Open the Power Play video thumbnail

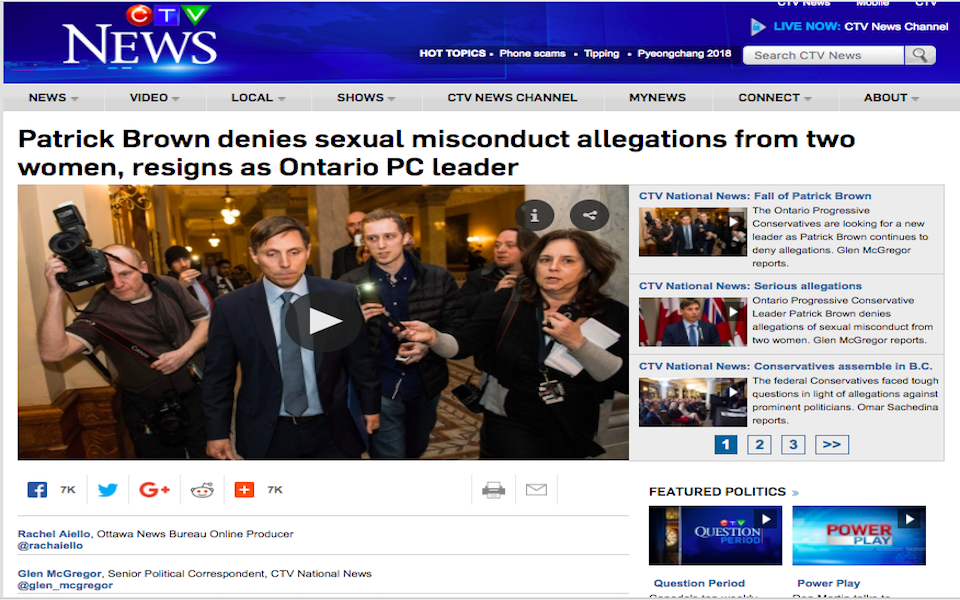(x=859, y=535)
